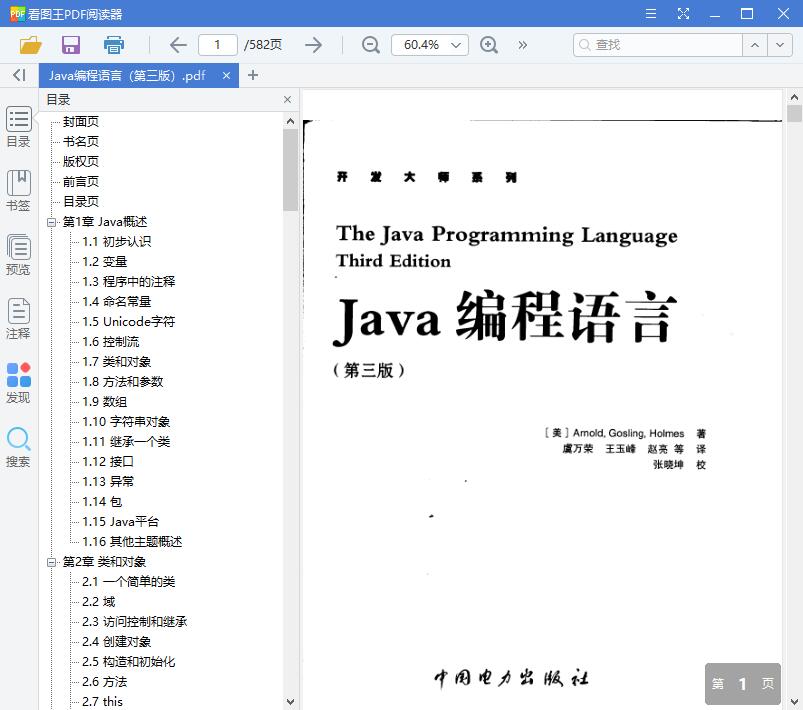The width and height of the screenshot is (803, 710).
Task: Open section 2.1 一个简单的类
Action: 129,582
